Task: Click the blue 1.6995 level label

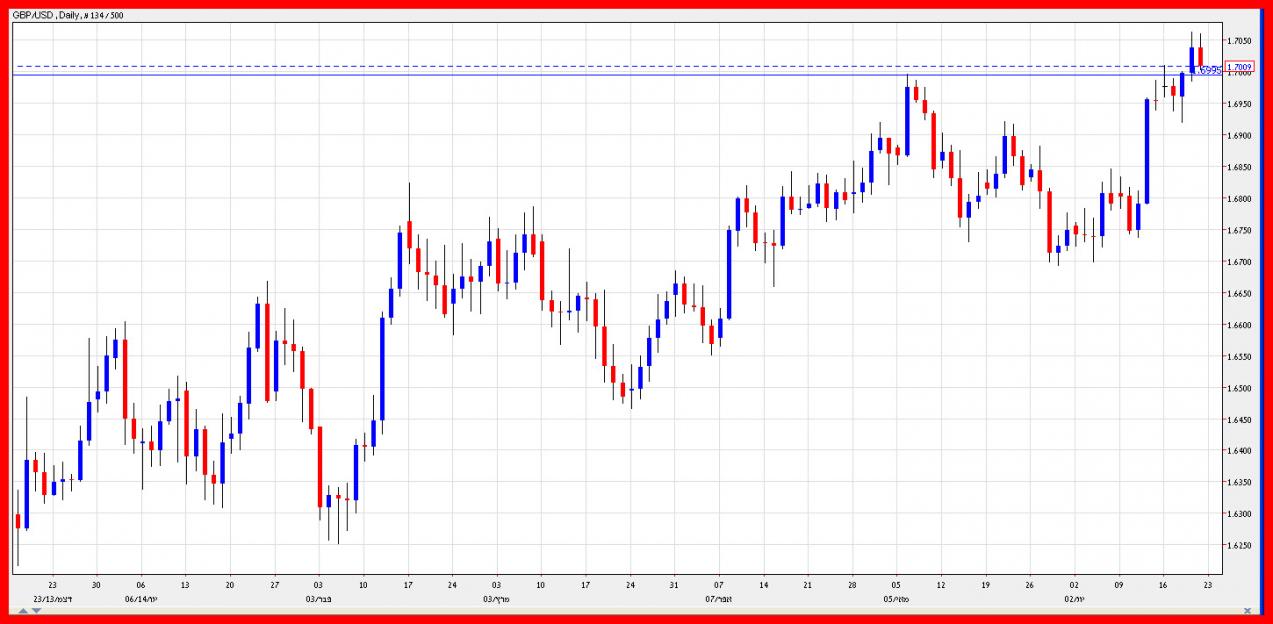Action: pos(1210,71)
